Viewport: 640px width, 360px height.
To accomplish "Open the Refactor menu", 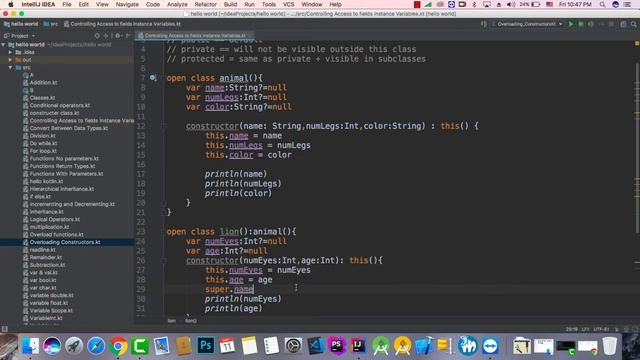I will tap(205, 4).
